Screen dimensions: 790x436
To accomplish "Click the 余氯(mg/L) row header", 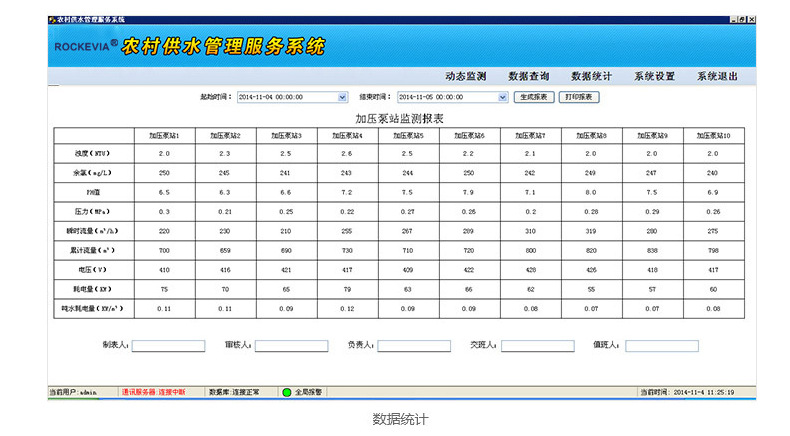I will point(94,173).
